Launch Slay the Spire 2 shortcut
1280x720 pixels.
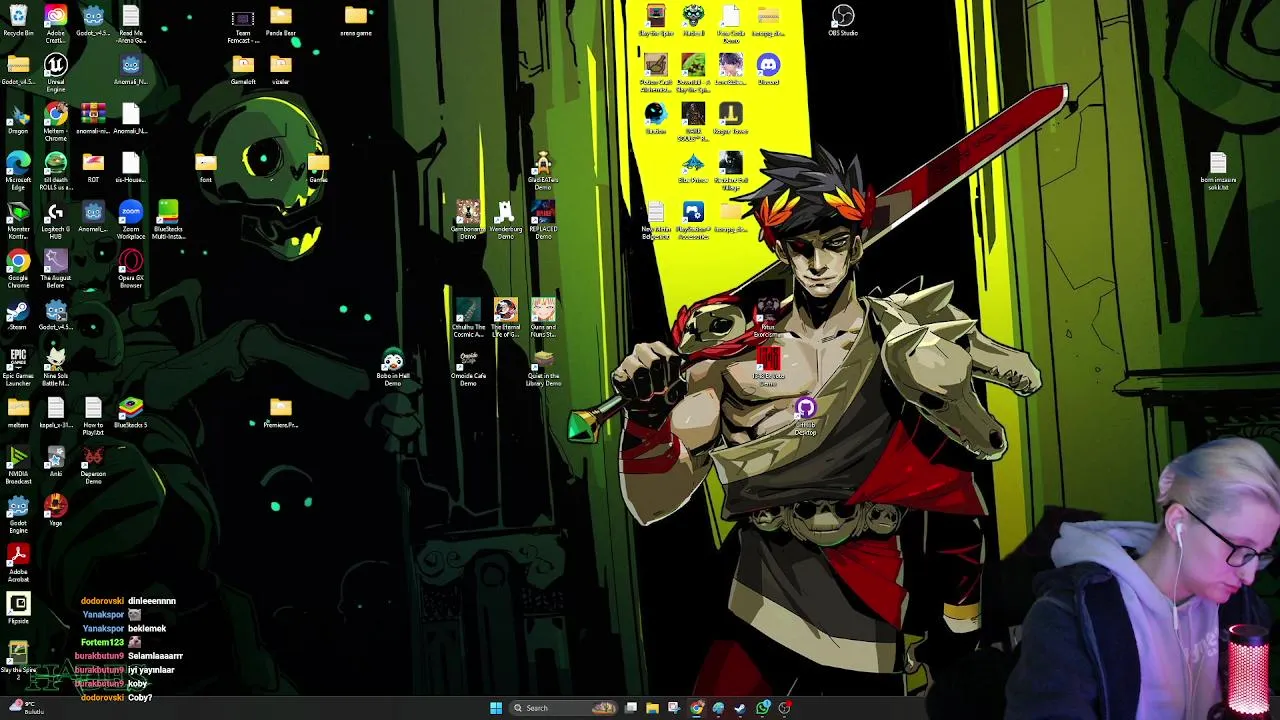(18, 657)
